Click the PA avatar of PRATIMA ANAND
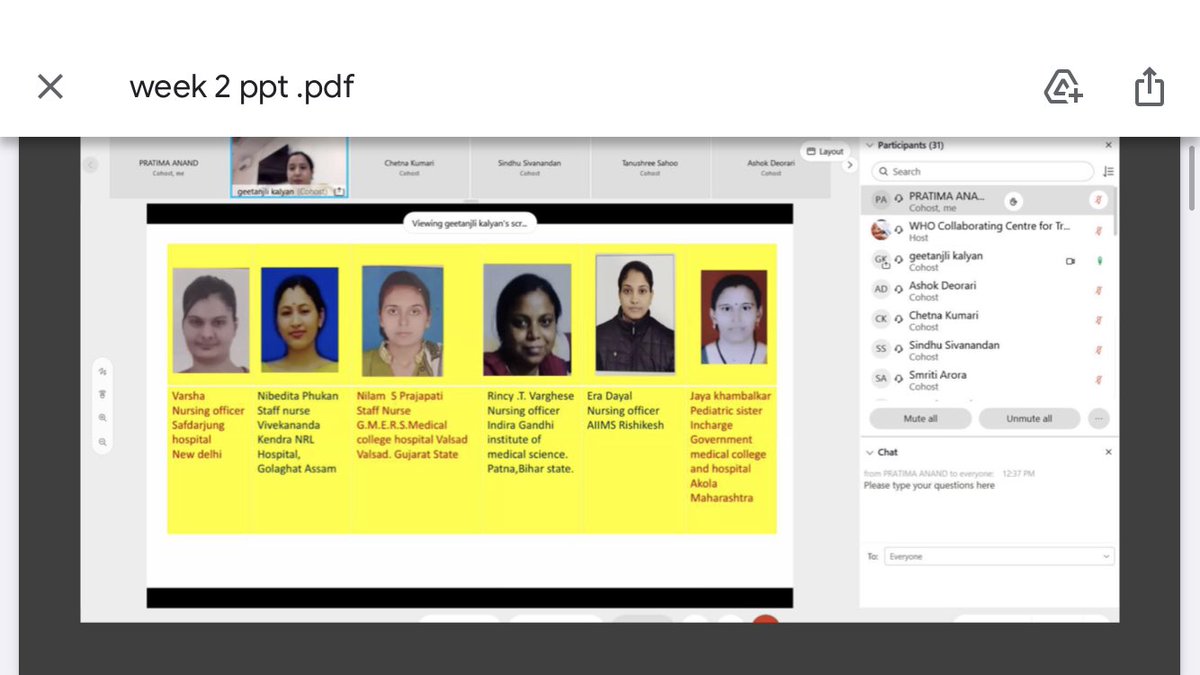1200x675 pixels. (x=880, y=200)
